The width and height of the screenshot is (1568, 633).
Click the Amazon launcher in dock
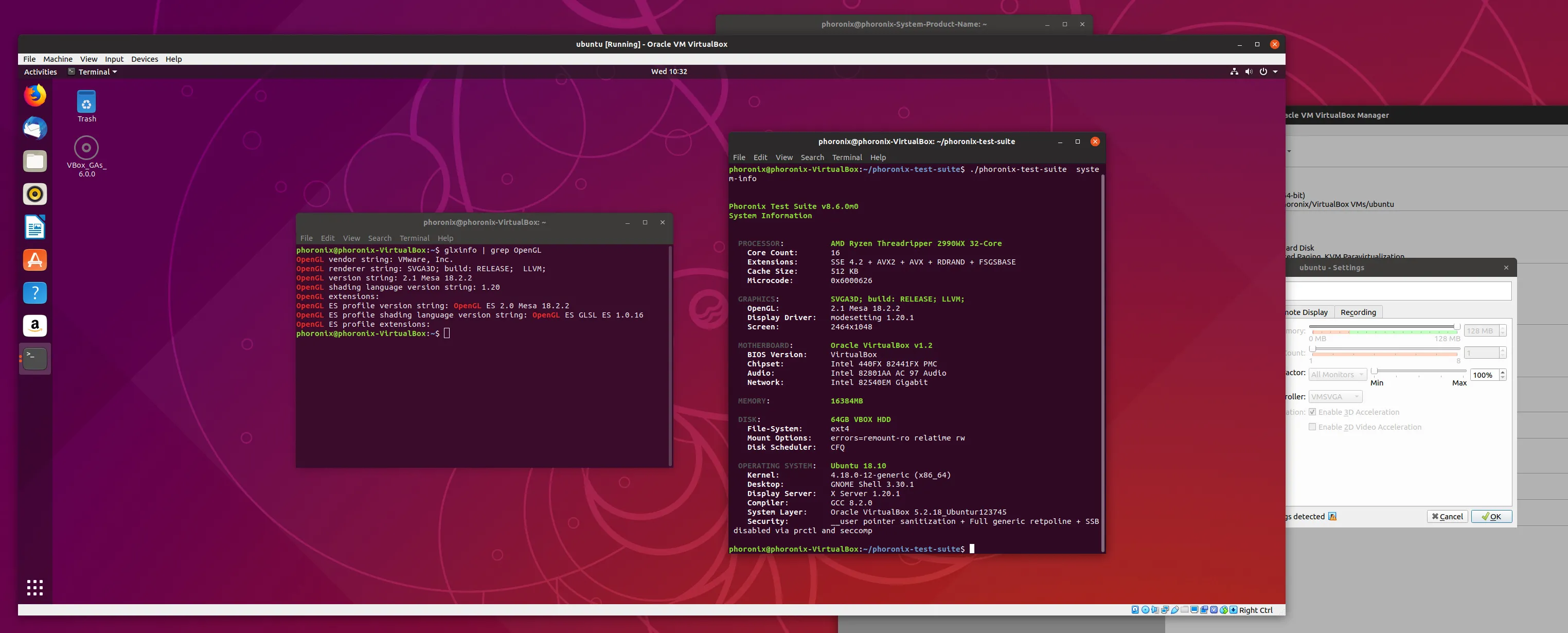coord(34,326)
